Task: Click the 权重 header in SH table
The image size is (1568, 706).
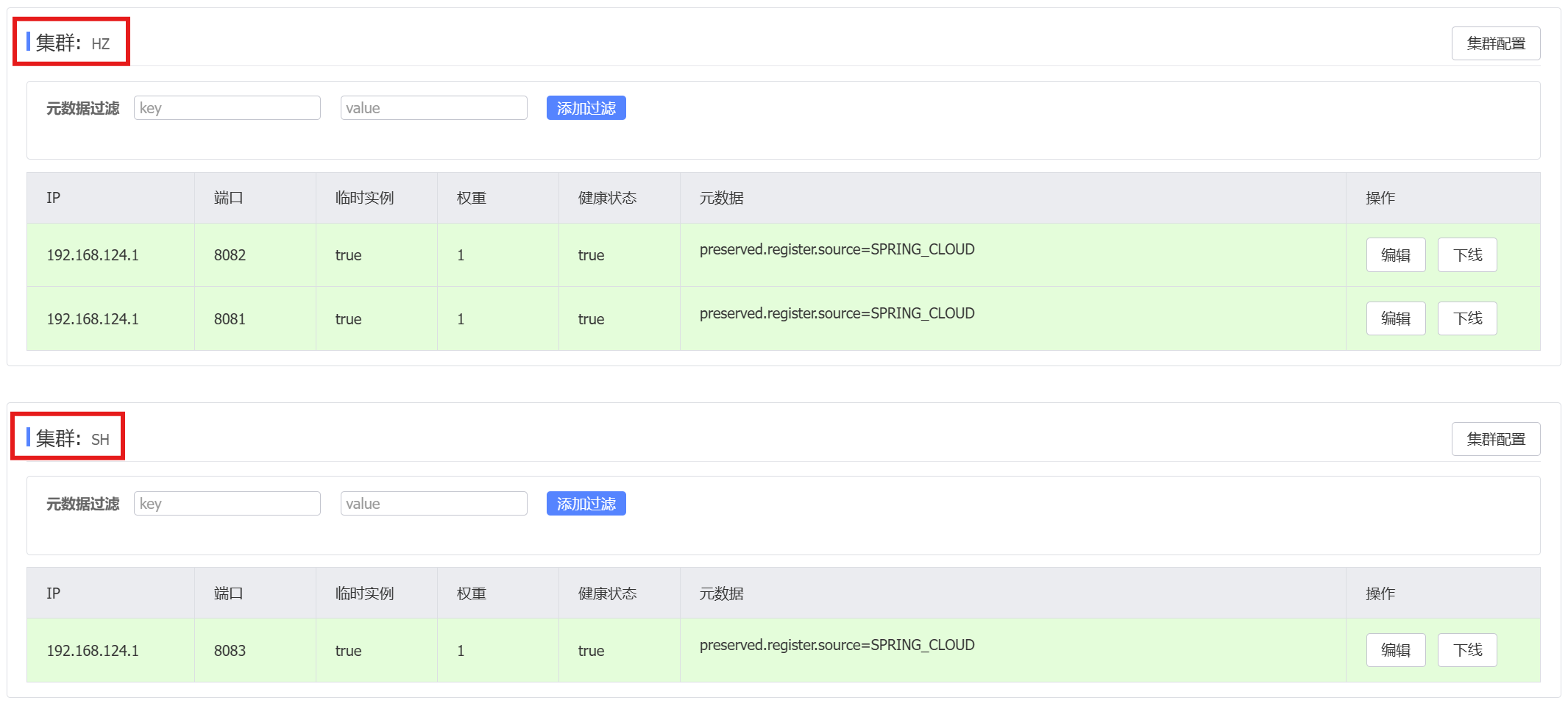Action: pyautogui.click(x=471, y=593)
